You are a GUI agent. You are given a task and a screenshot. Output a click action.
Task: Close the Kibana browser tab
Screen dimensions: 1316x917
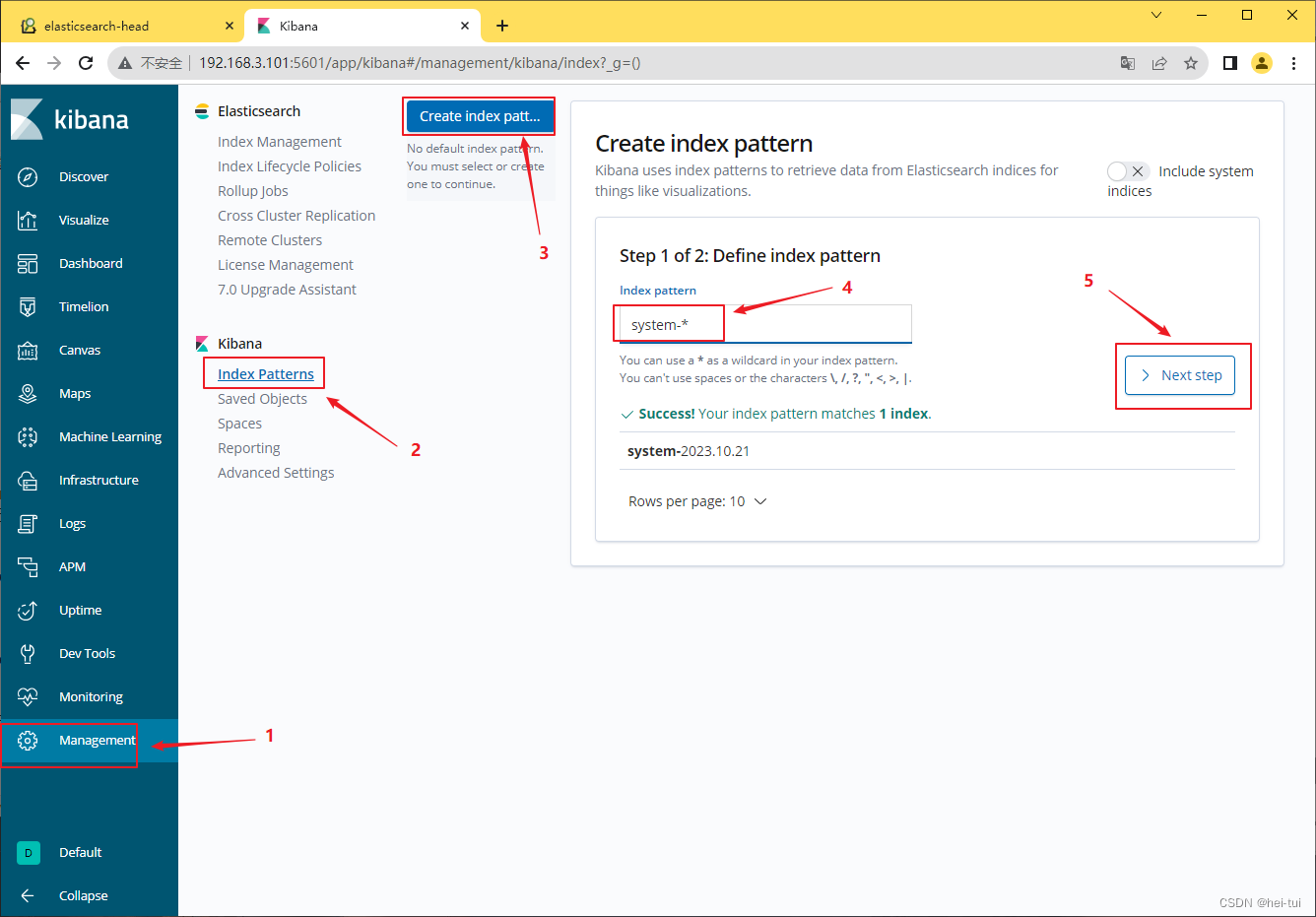click(x=465, y=26)
